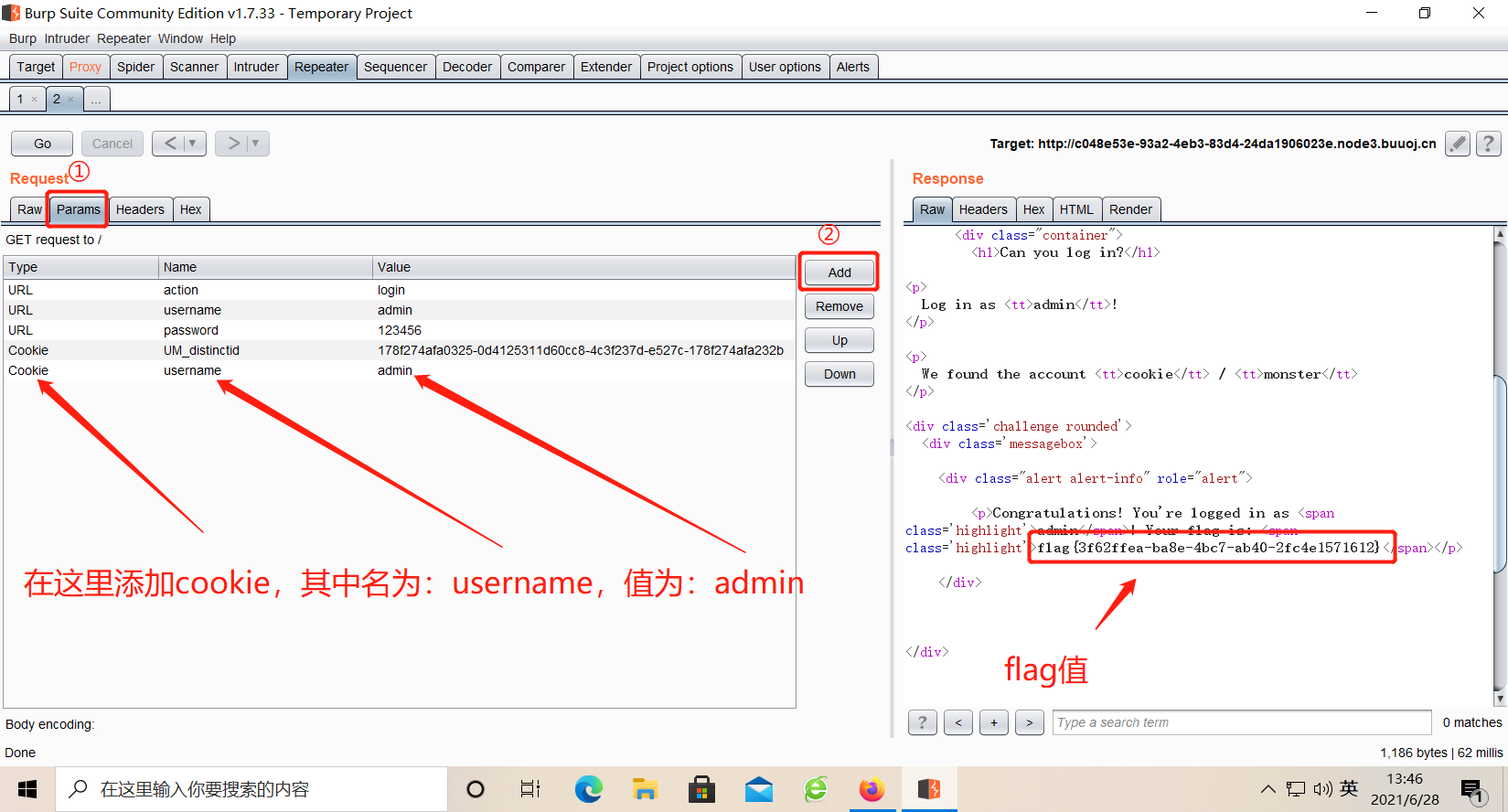Open Cortana circle icon in taskbar
Screen dimensions: 1508x812
point(476,789)
